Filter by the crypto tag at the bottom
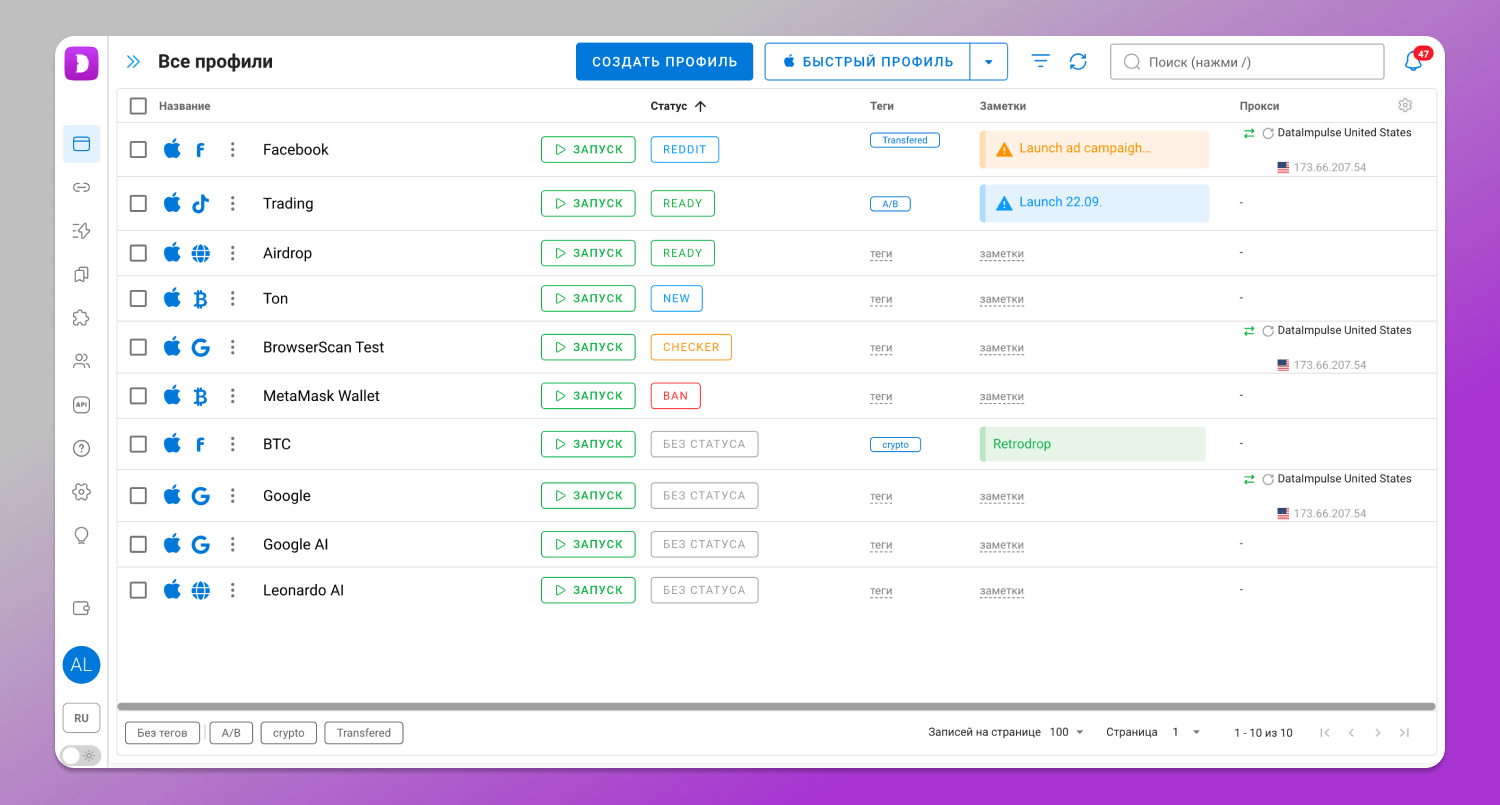Screen dimensions: 1500x805 pos(289,733)
